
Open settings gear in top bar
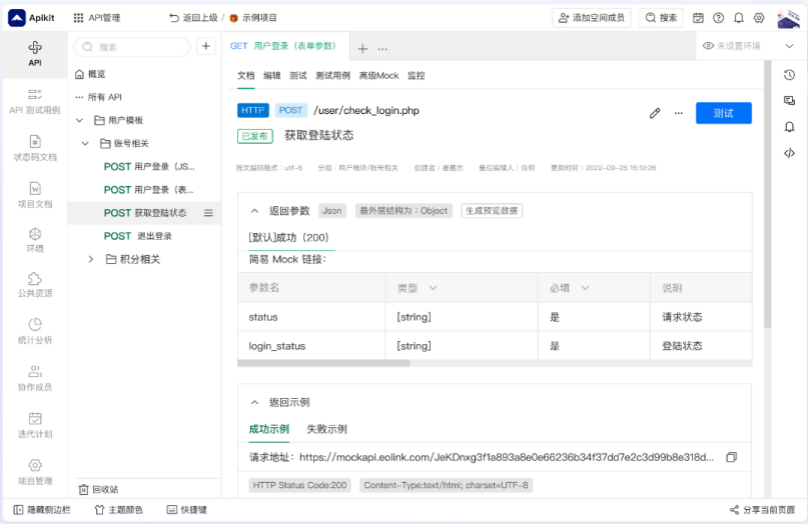(x=759, y=18)
